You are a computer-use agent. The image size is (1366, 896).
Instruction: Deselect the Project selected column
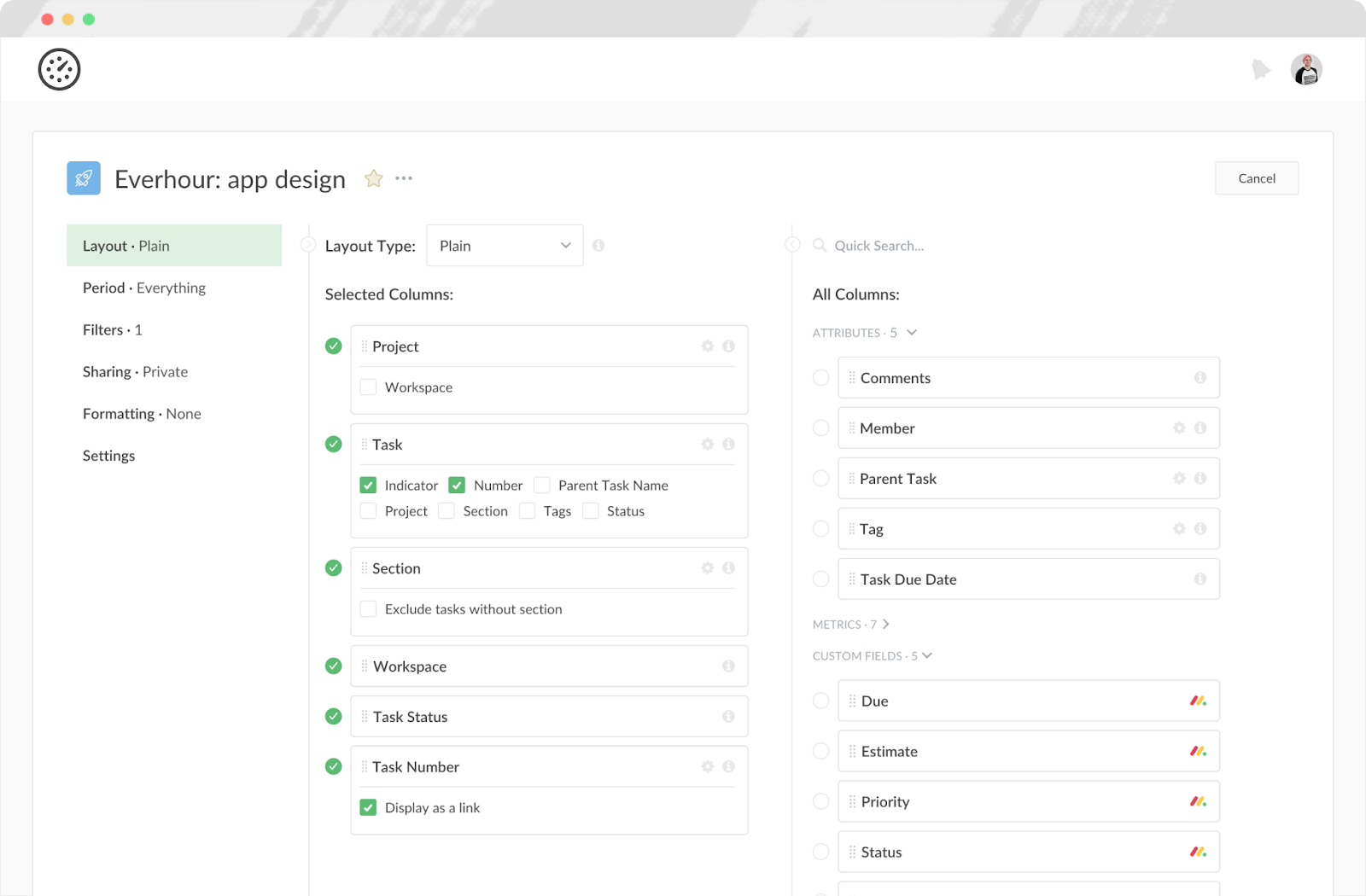pos(334,346)
